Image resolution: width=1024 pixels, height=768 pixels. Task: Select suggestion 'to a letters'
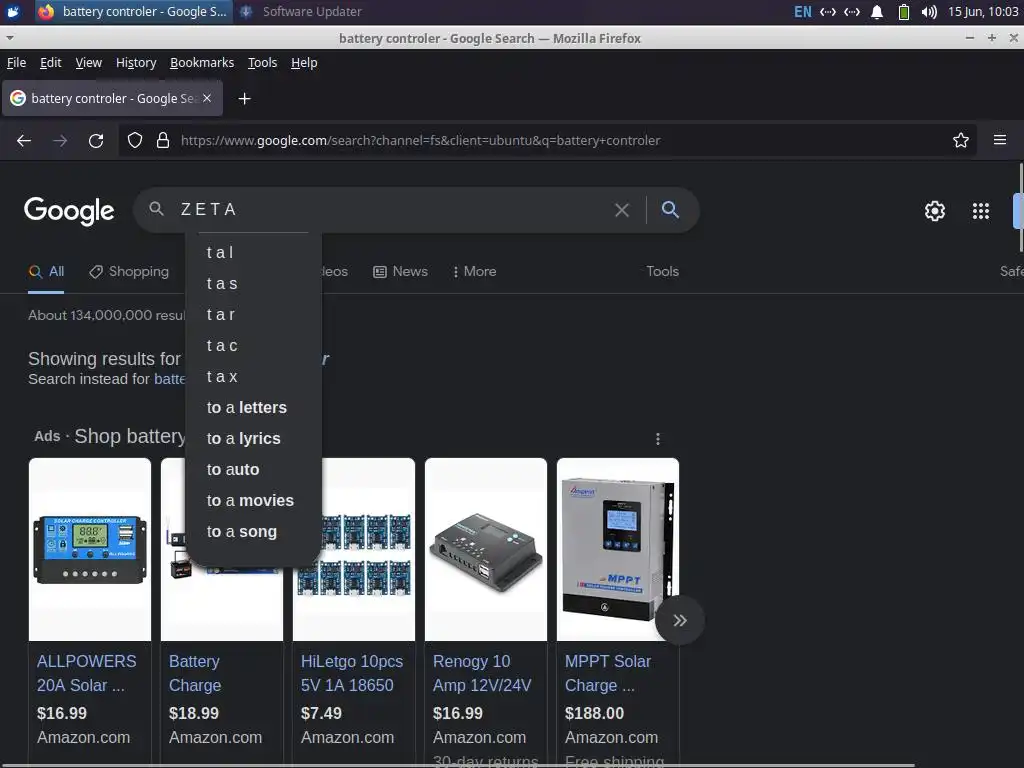pos(253,408)
